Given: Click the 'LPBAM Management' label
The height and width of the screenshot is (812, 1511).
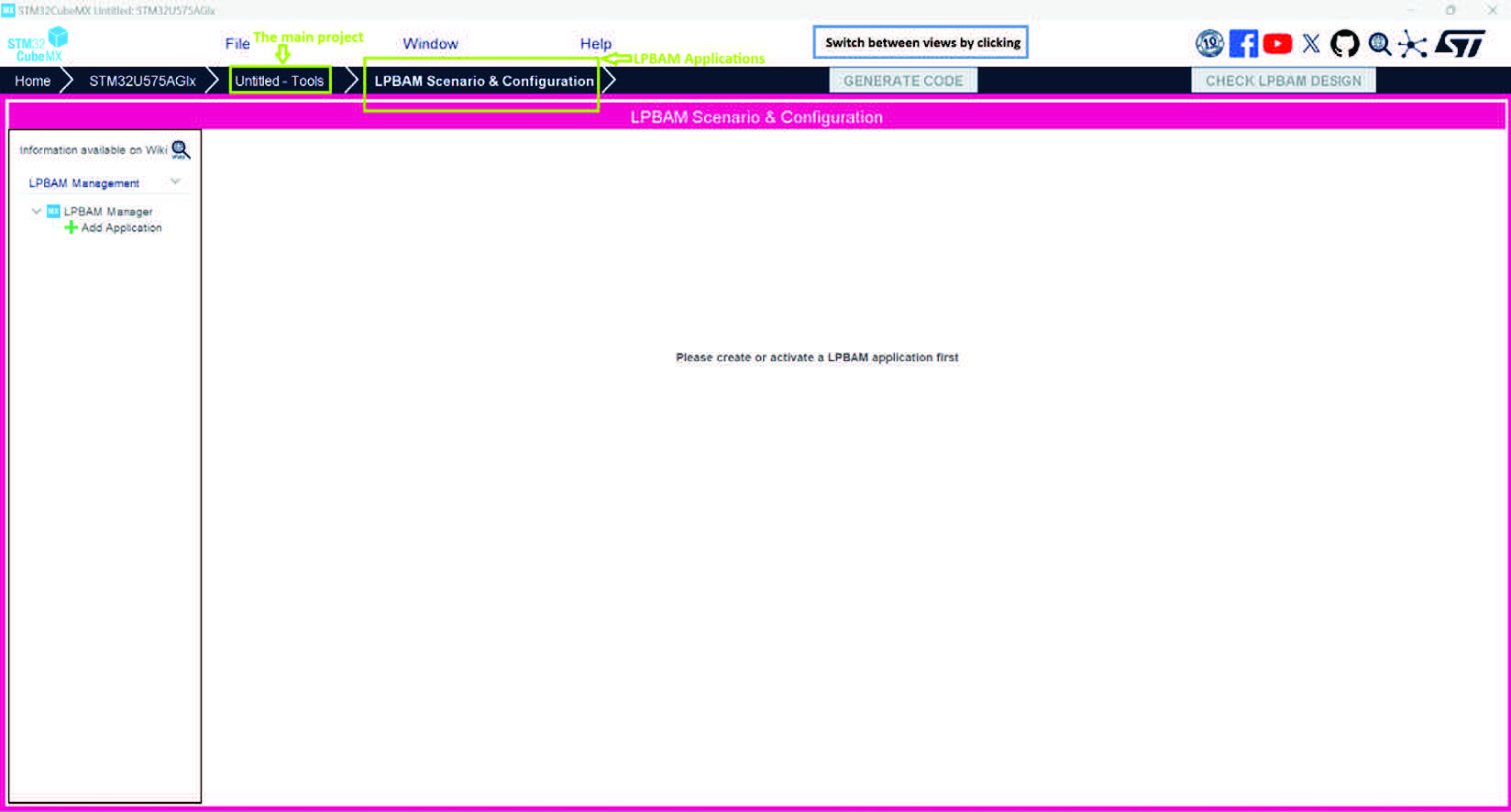Looking at the screenshot, I should 84,183.
